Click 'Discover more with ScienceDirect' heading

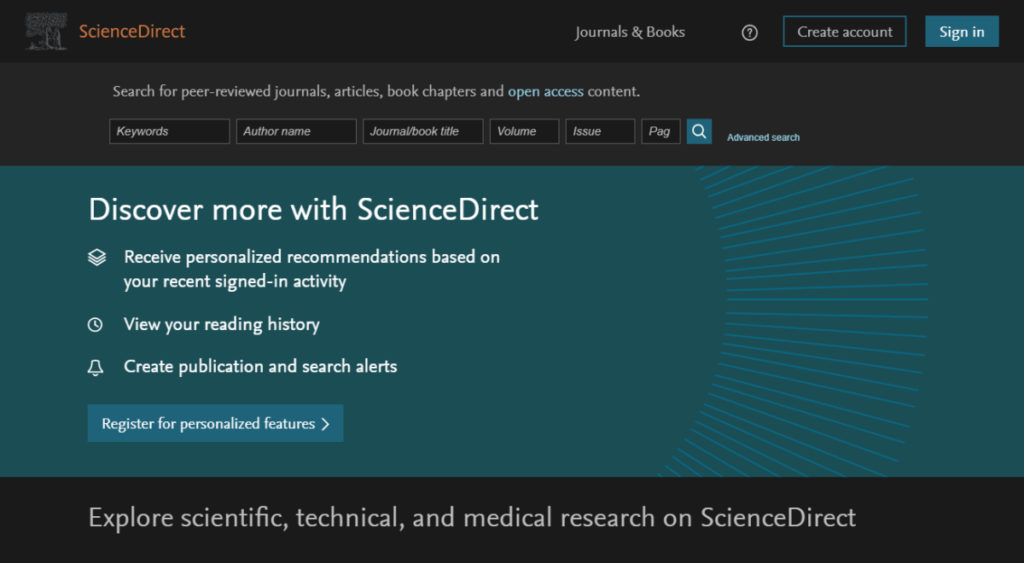[x=313, y=210]
